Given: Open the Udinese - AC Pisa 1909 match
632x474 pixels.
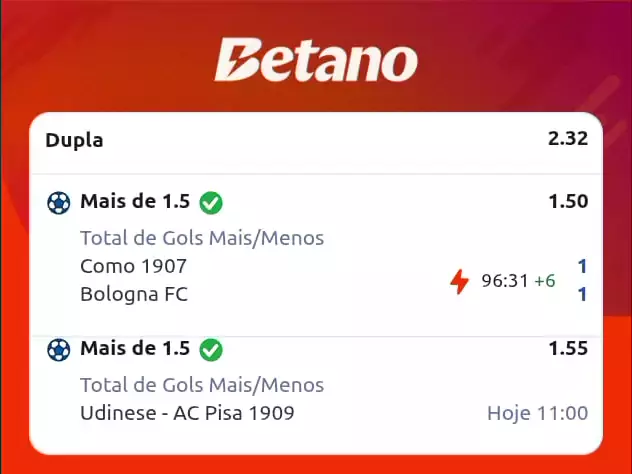Looking at the screenshot, I should (x=187, y=413).
